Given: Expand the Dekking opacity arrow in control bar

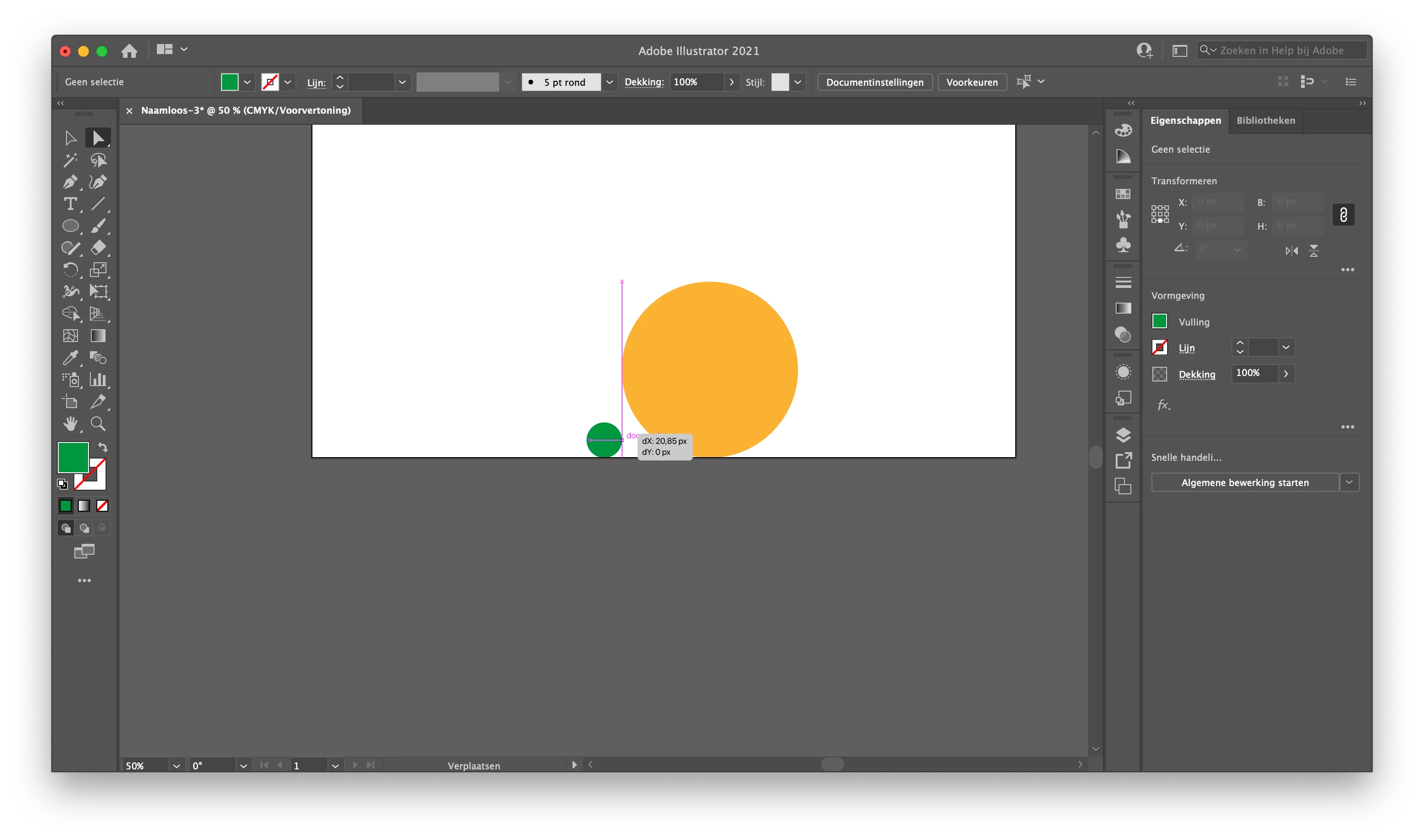Looking at the screenshot, I should point(732,82).
